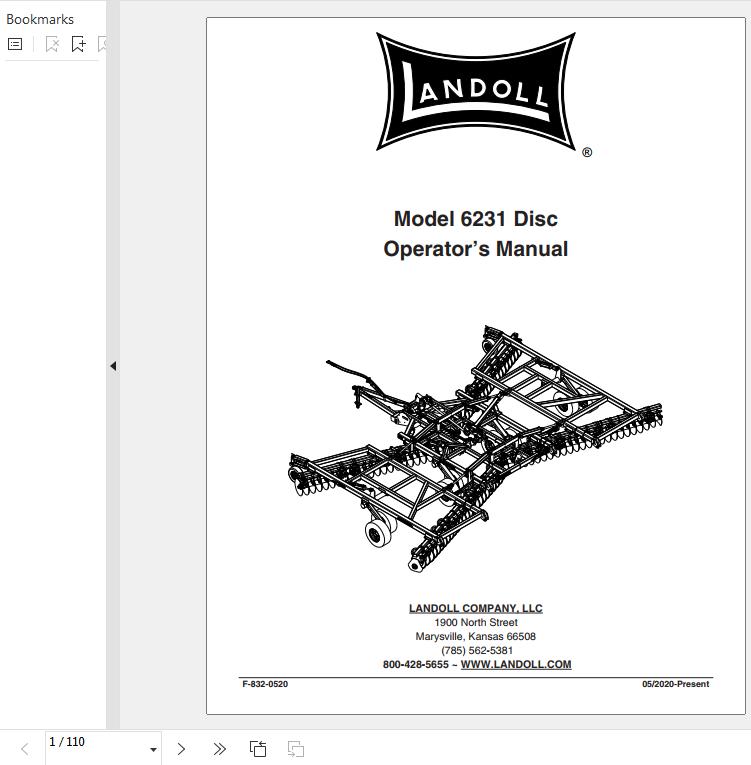Click the (785) 562-5381 phone number

click(x=477, y=650)
